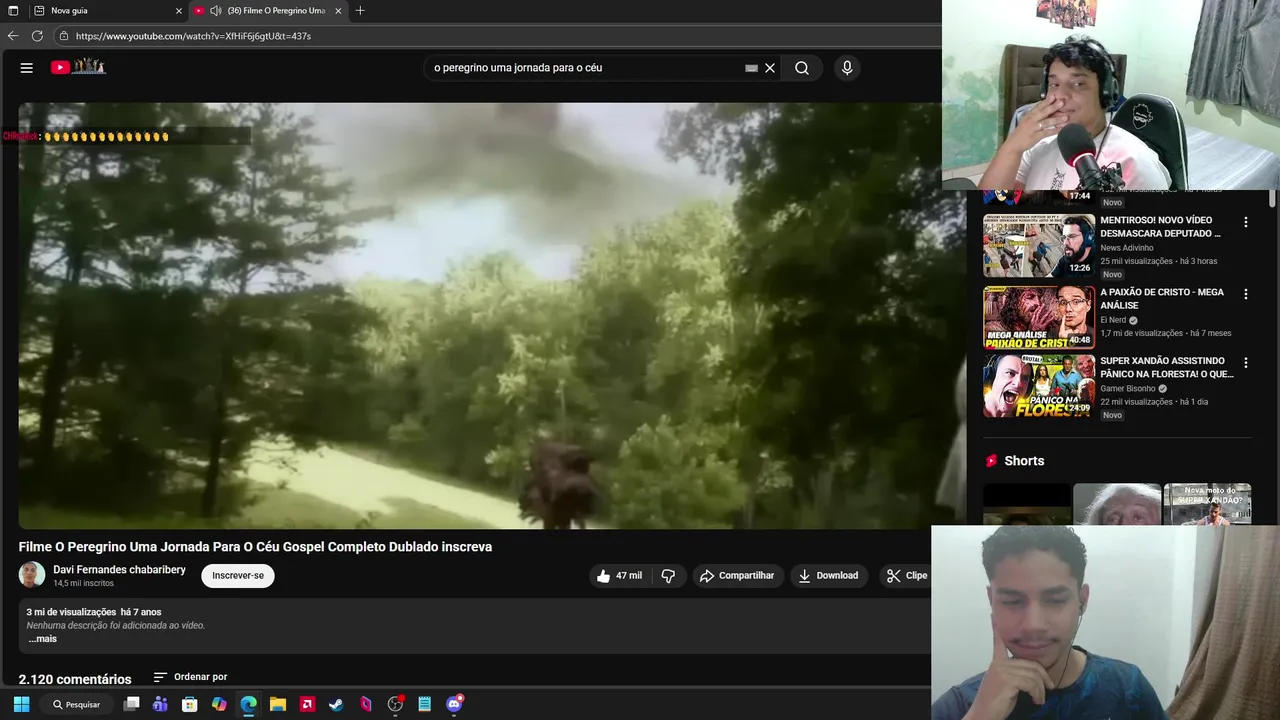Screen dimensions: 1280x720
Task: Click the Microsoft Edge taskbar icon
Action: pos(249,704)
